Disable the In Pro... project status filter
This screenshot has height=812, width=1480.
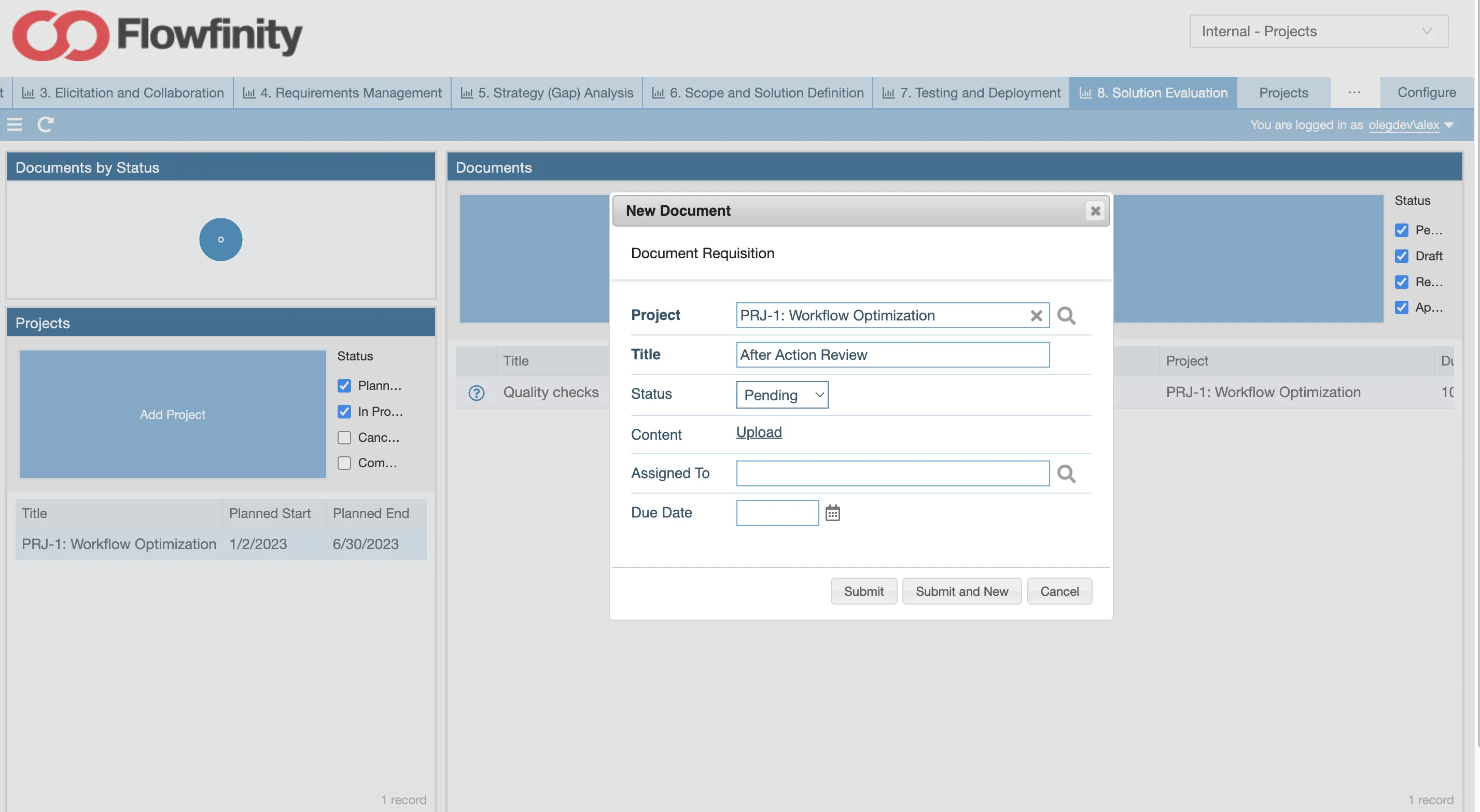(344, 412)
